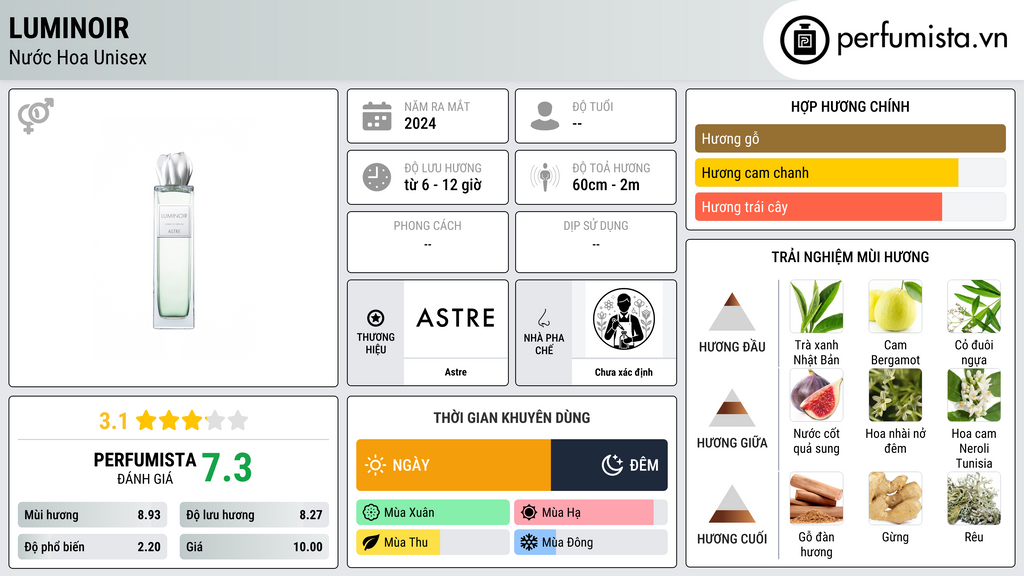Click the perfumer portrait icon
Image resolution: width=1024 pixels, height=576 pixels.
click(624, 319)
